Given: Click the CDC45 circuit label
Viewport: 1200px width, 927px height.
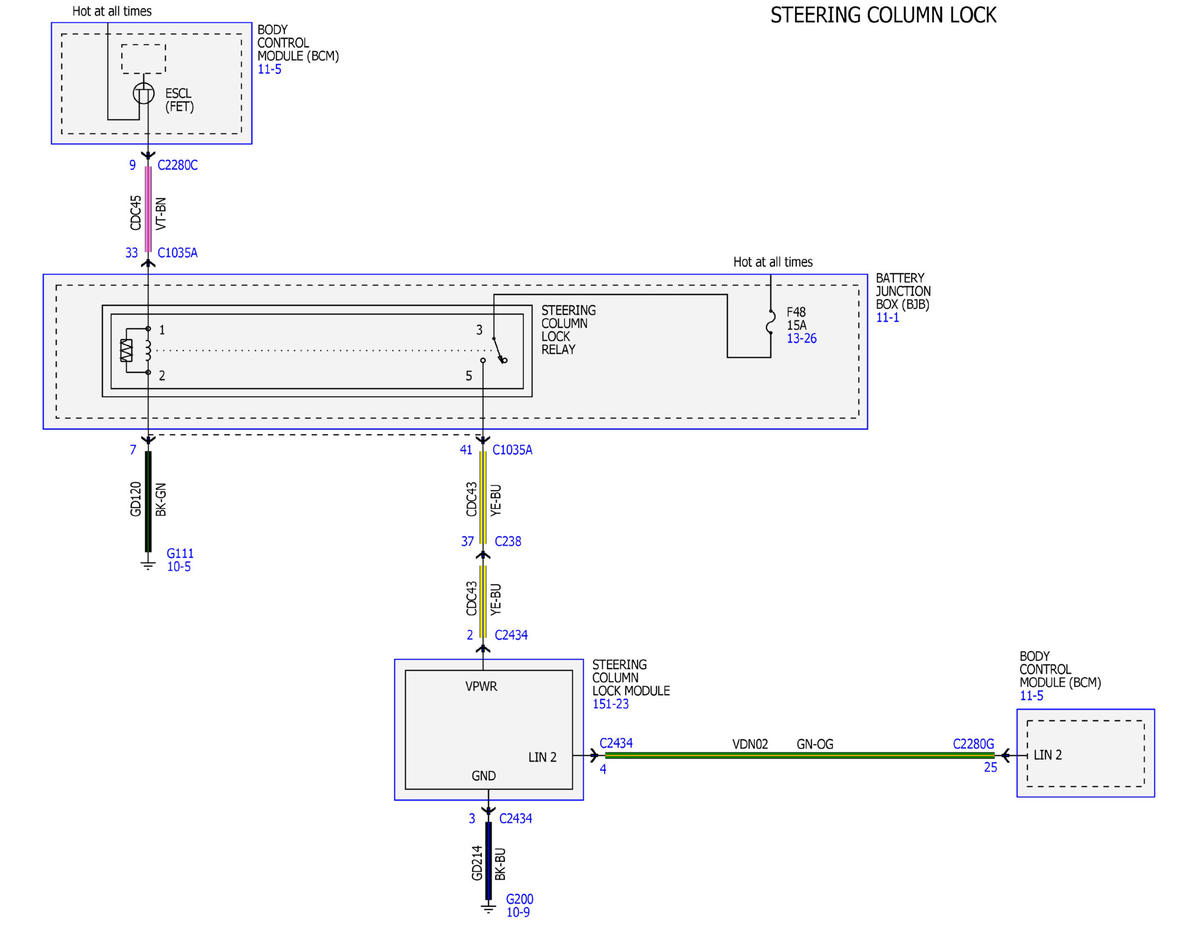Looking at the screenshot, I should pyautogui.click(x=136, y=212).
